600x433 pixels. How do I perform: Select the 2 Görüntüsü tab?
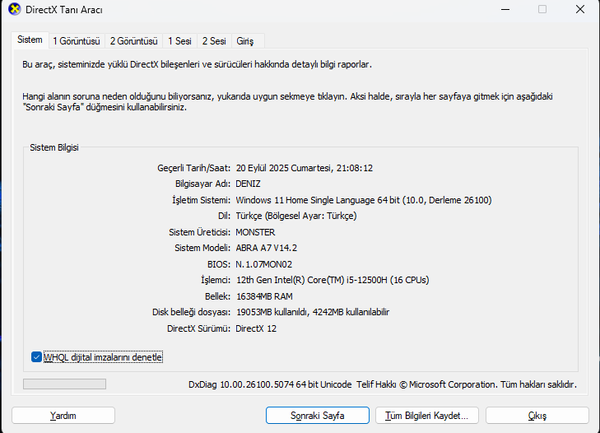click(x=134, y=41)
